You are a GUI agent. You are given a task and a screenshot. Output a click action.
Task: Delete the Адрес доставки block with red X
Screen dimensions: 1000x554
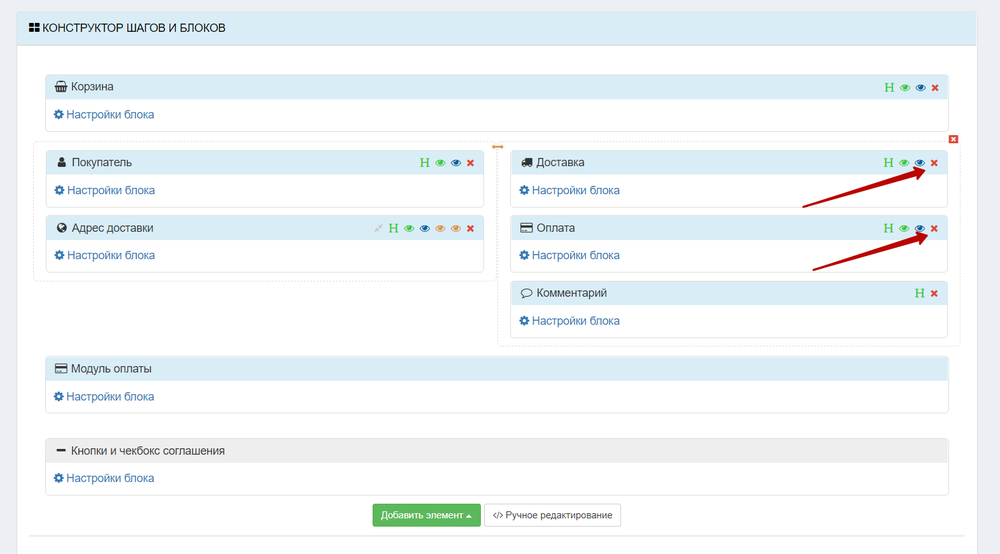point(471,228)
